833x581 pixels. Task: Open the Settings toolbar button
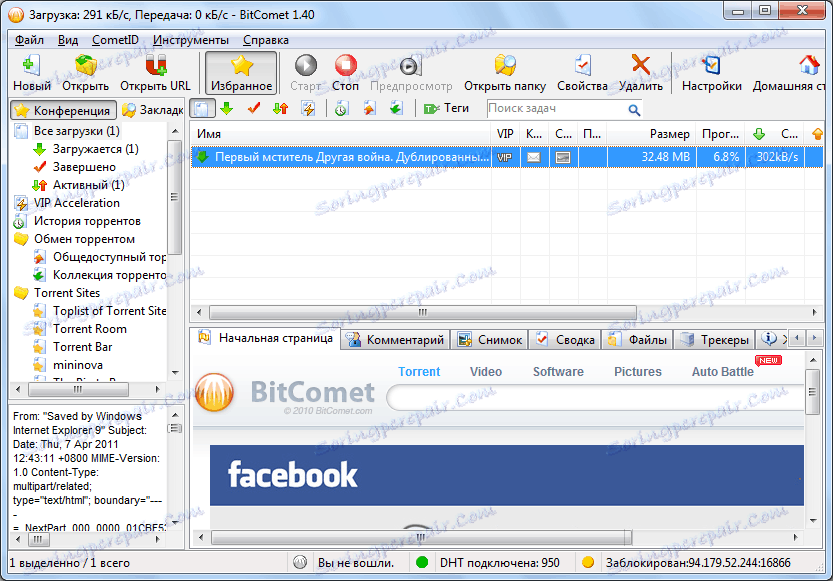[711, 73]
